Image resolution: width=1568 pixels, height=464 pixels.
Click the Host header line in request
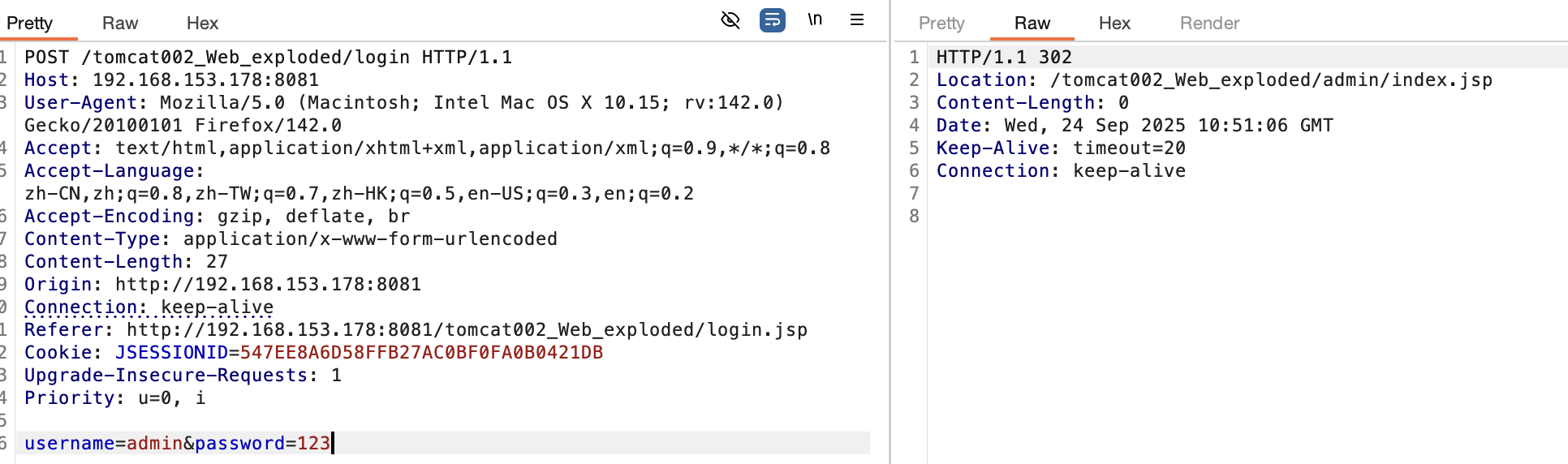(171, 80)
